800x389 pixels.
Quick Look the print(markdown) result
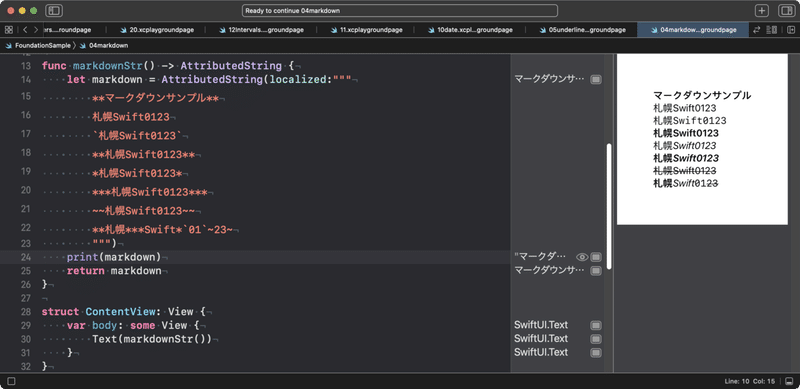click(582, 257)
